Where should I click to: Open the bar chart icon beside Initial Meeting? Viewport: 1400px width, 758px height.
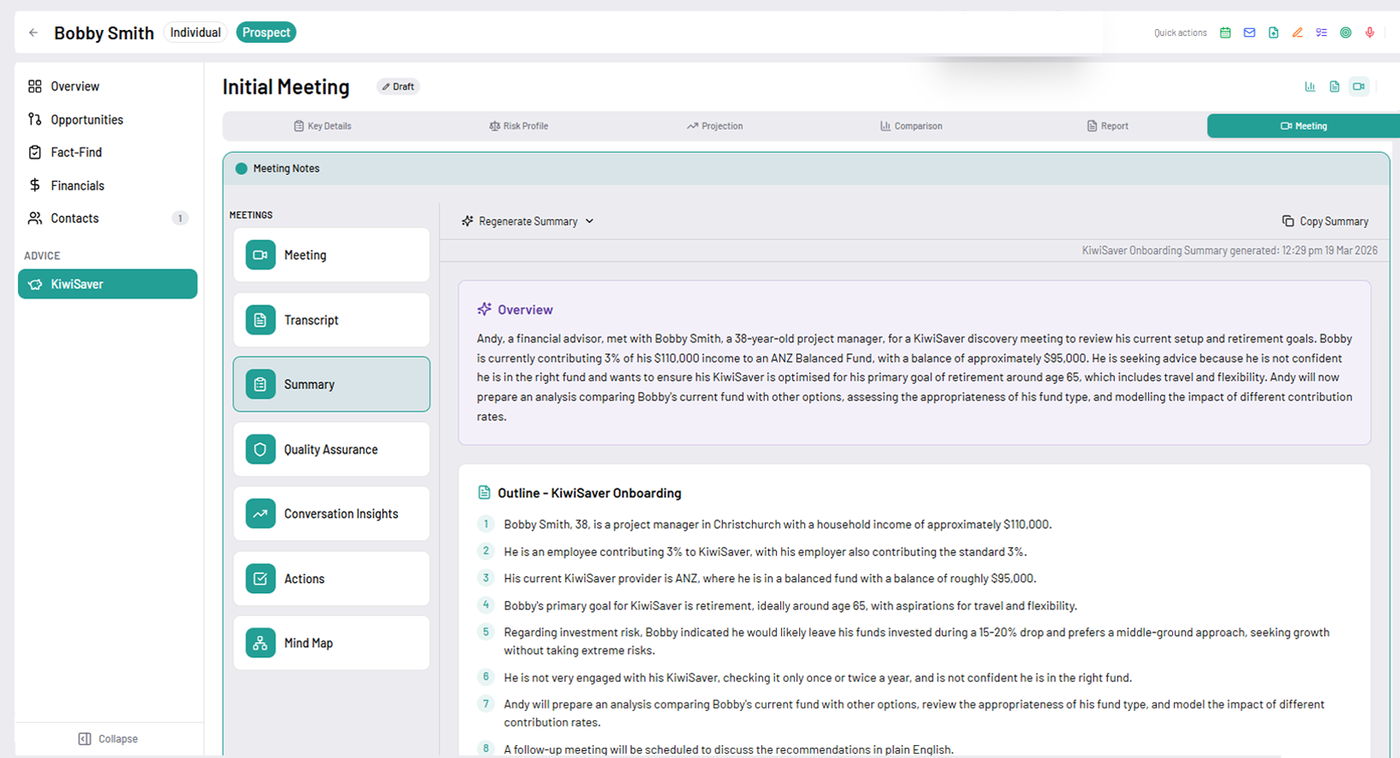pyautogui.click(x=1310, y=86)
